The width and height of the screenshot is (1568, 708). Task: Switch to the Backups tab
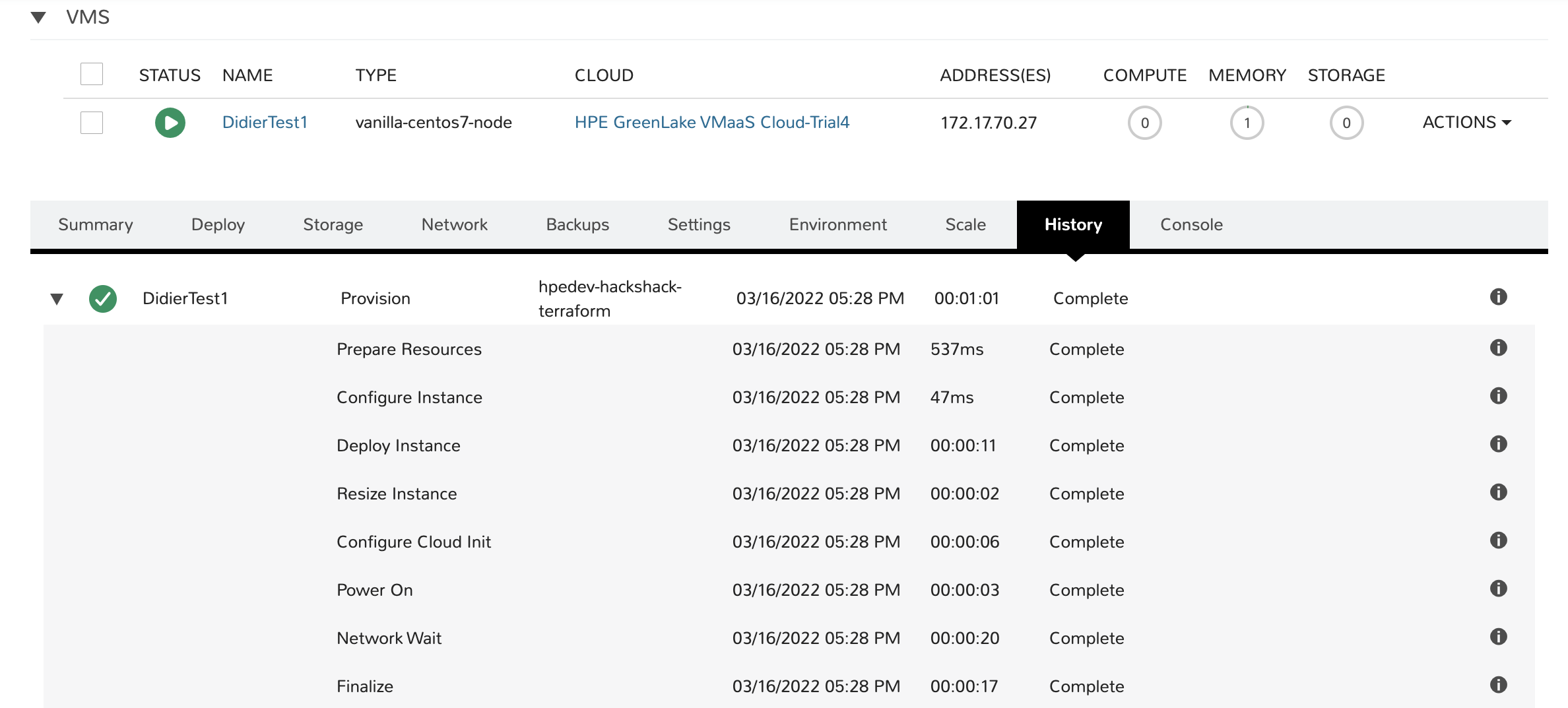tap(578, 225)
